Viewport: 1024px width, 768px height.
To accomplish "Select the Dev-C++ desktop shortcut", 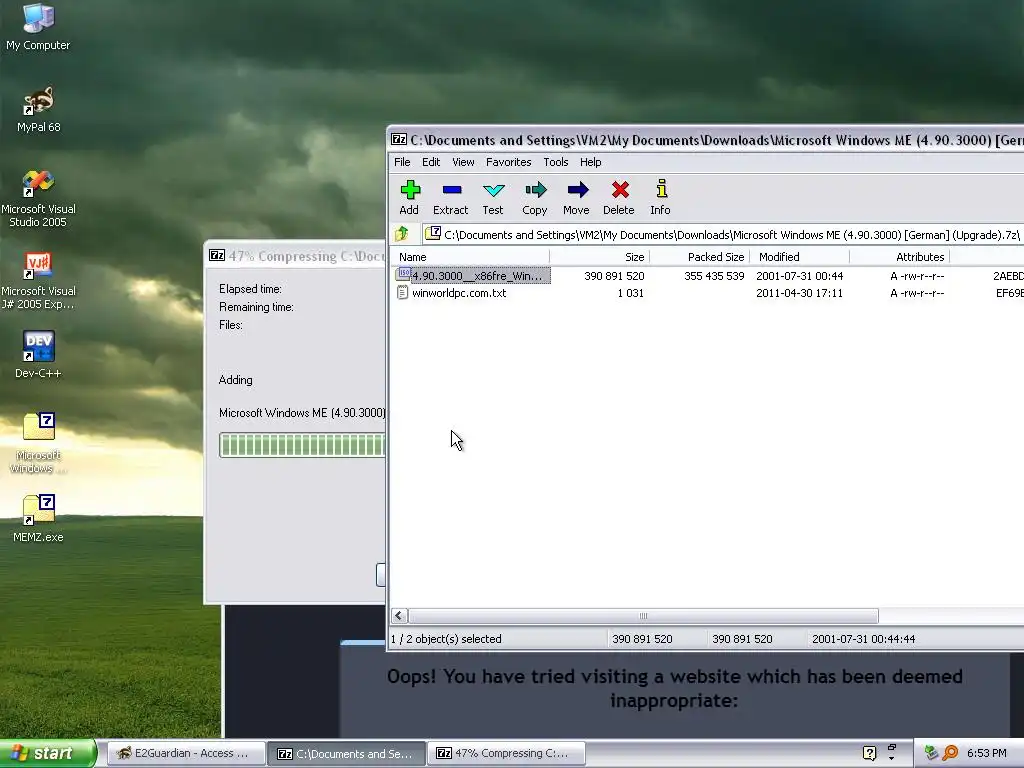I will [39, 355].
